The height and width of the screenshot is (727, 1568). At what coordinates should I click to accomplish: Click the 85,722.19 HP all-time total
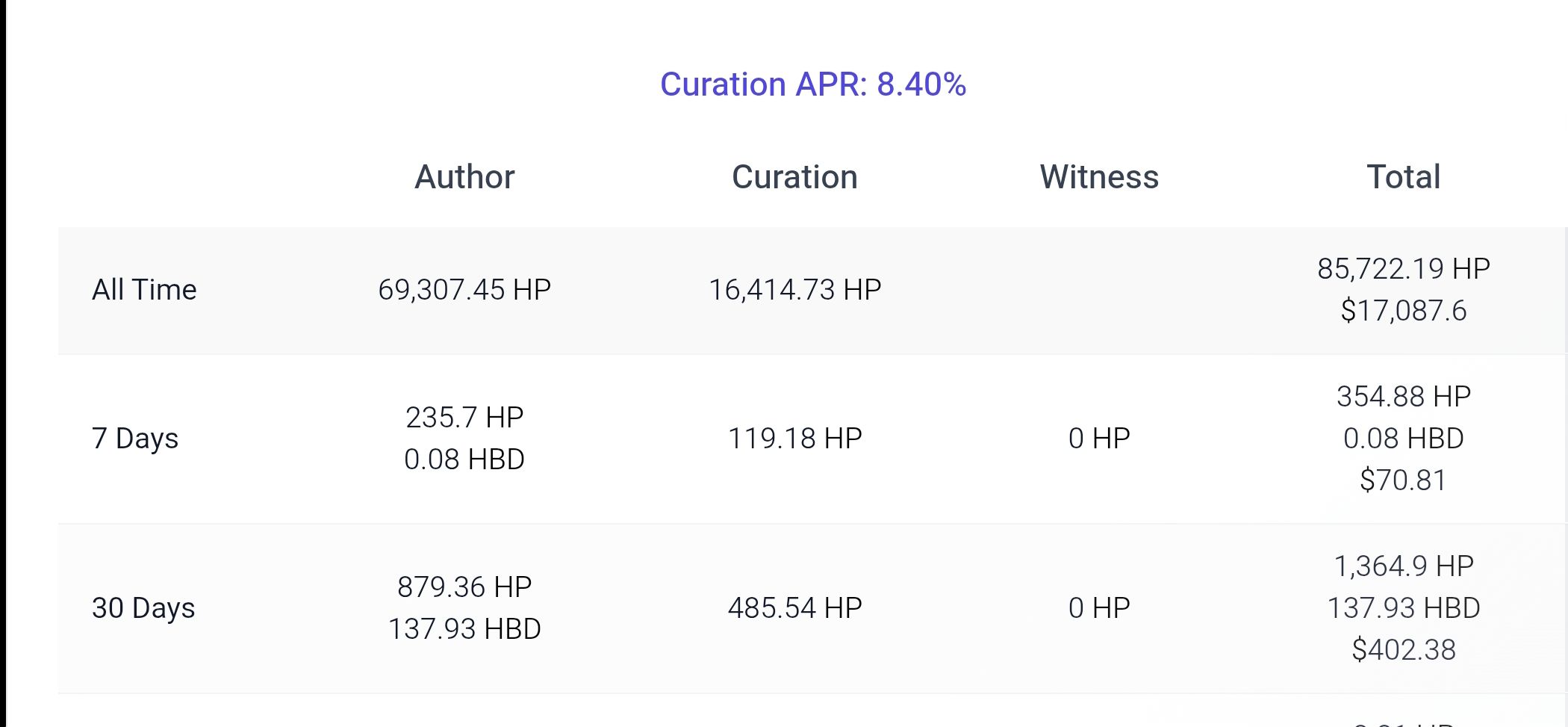(1403, 268)
